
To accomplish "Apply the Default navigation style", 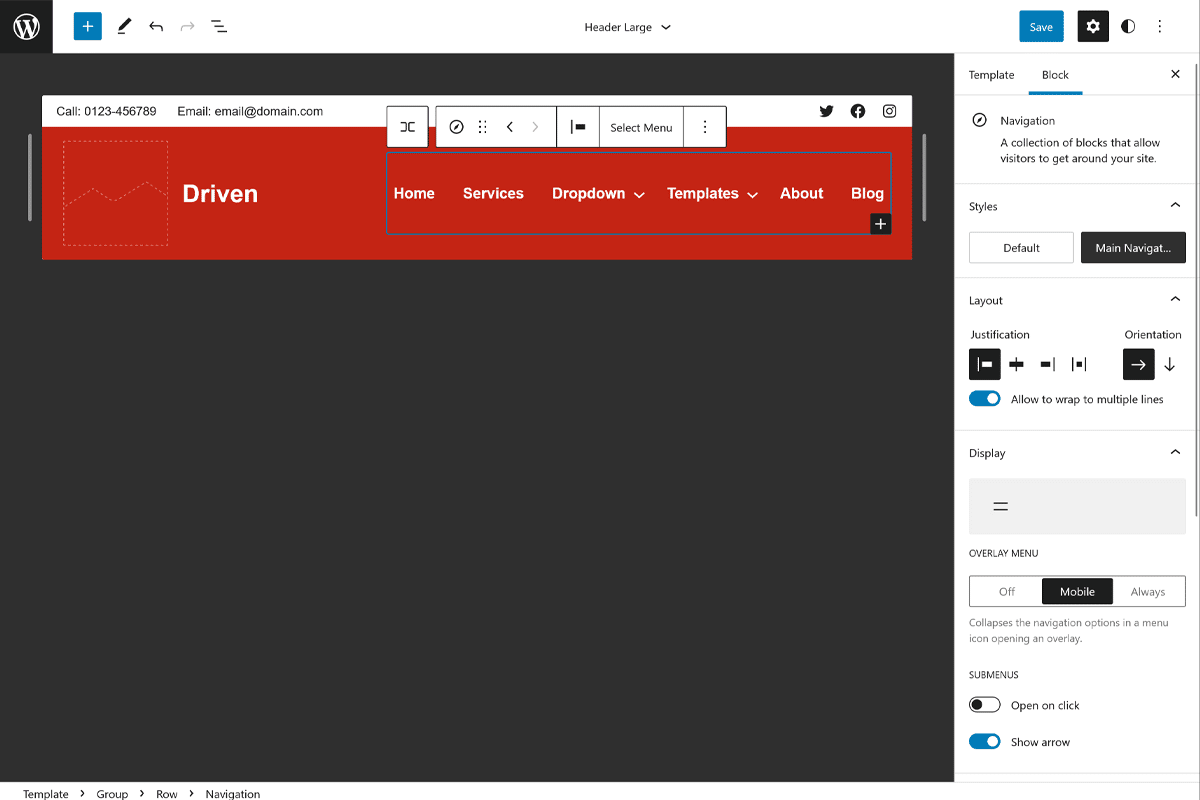I will tap(1021, 248).
